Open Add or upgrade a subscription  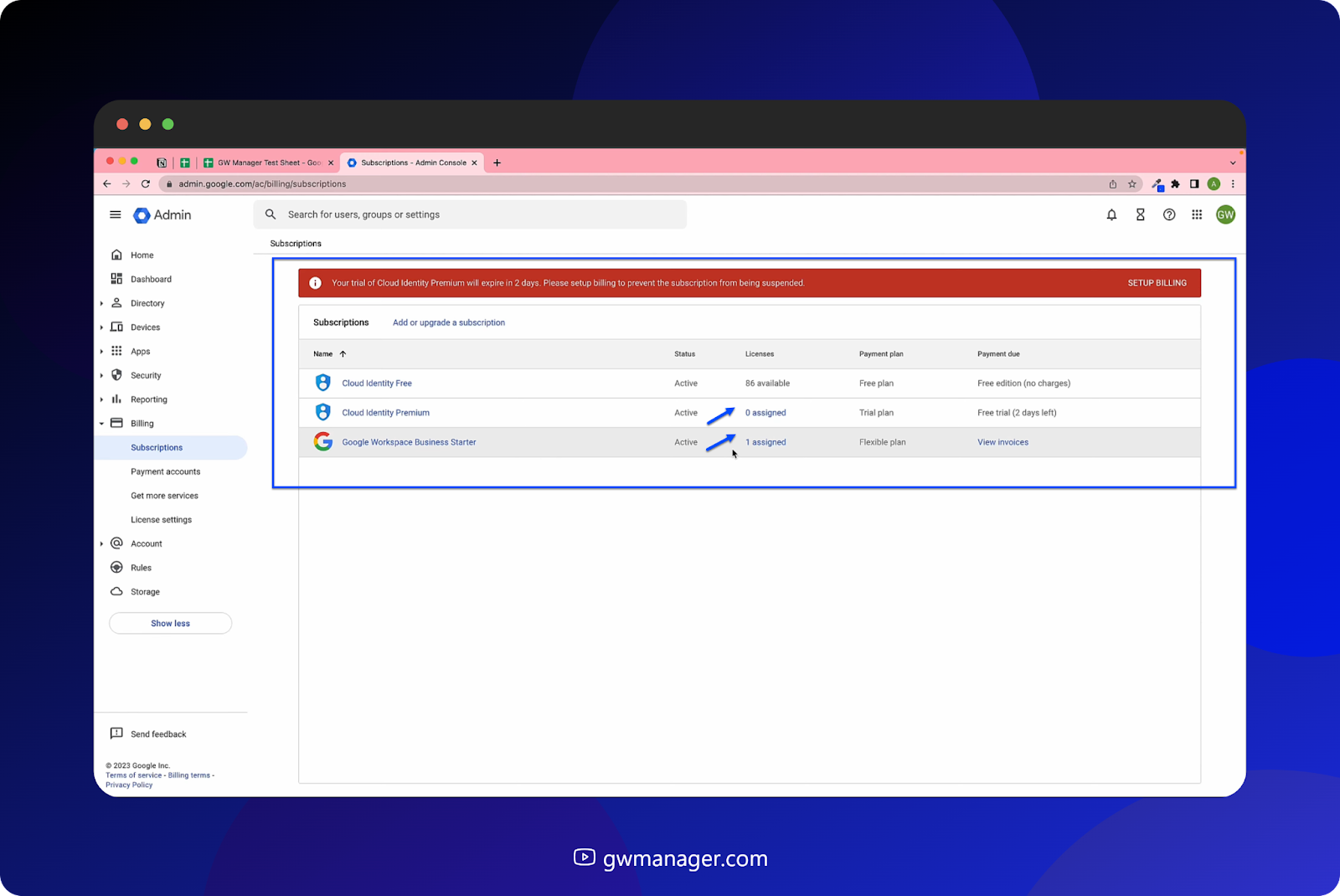(448, 322)
